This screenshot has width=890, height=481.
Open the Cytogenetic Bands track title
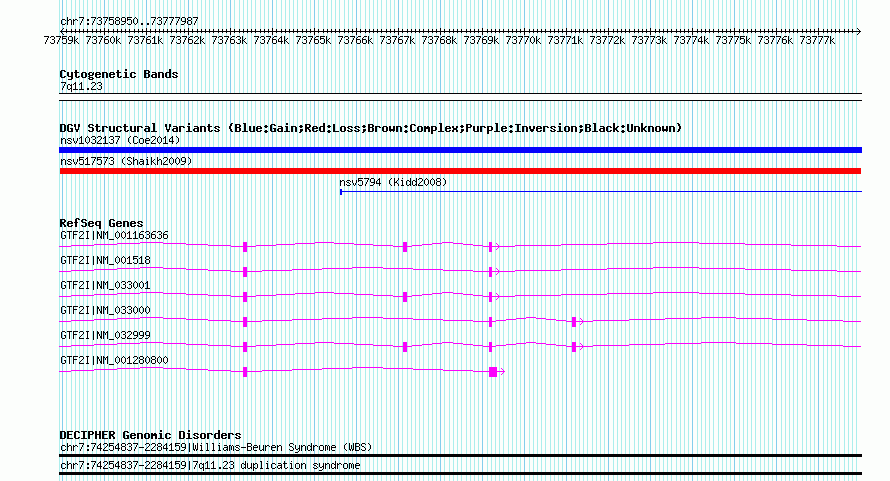(x=119, y=74)
